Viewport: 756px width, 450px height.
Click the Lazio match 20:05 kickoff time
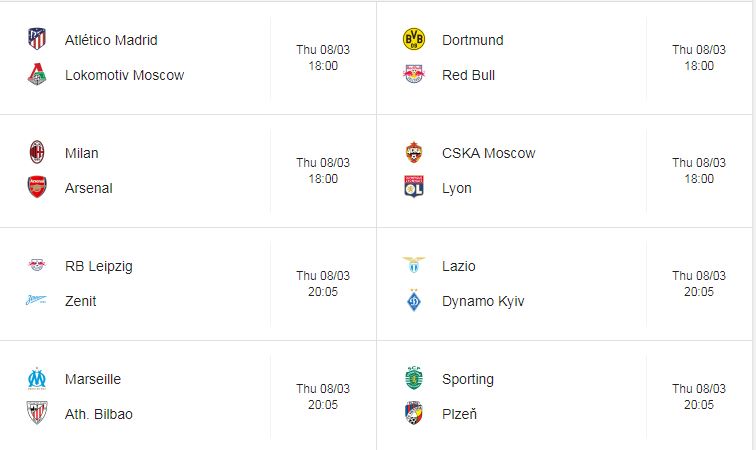699,292
